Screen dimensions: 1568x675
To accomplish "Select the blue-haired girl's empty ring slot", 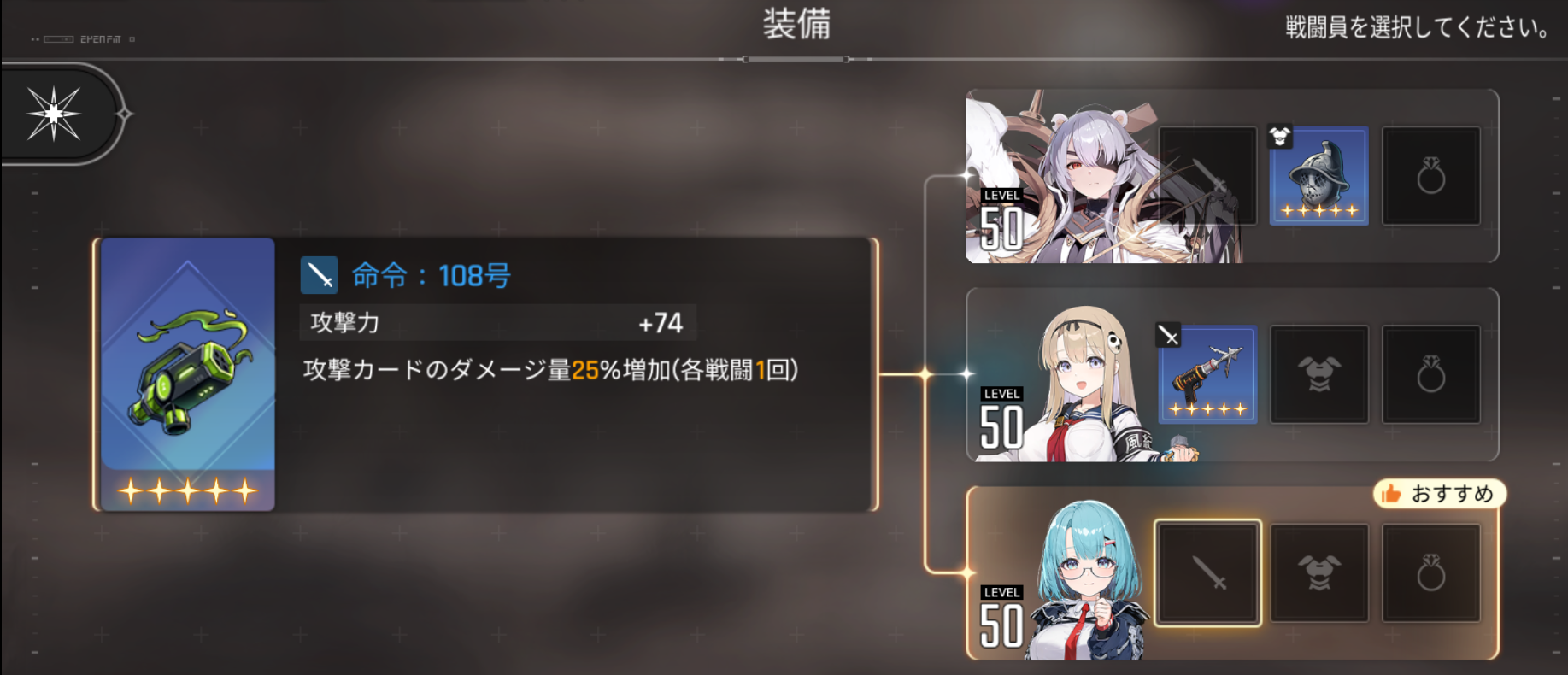I will pyautogui.click(x=1431, y=572).
